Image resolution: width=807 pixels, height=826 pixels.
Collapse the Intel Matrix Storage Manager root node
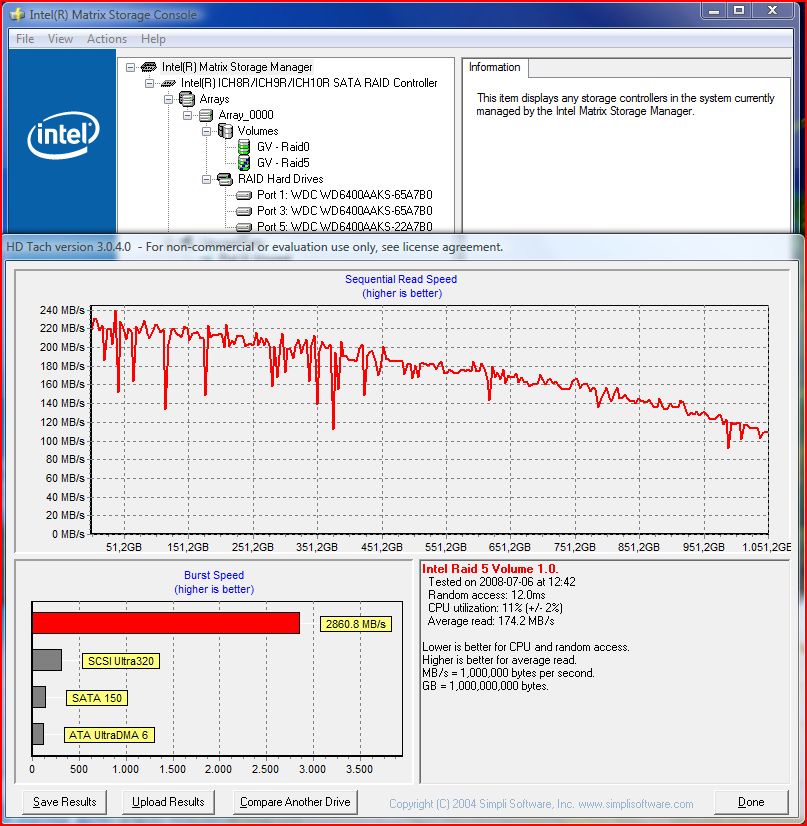click(x=130, y=67)
